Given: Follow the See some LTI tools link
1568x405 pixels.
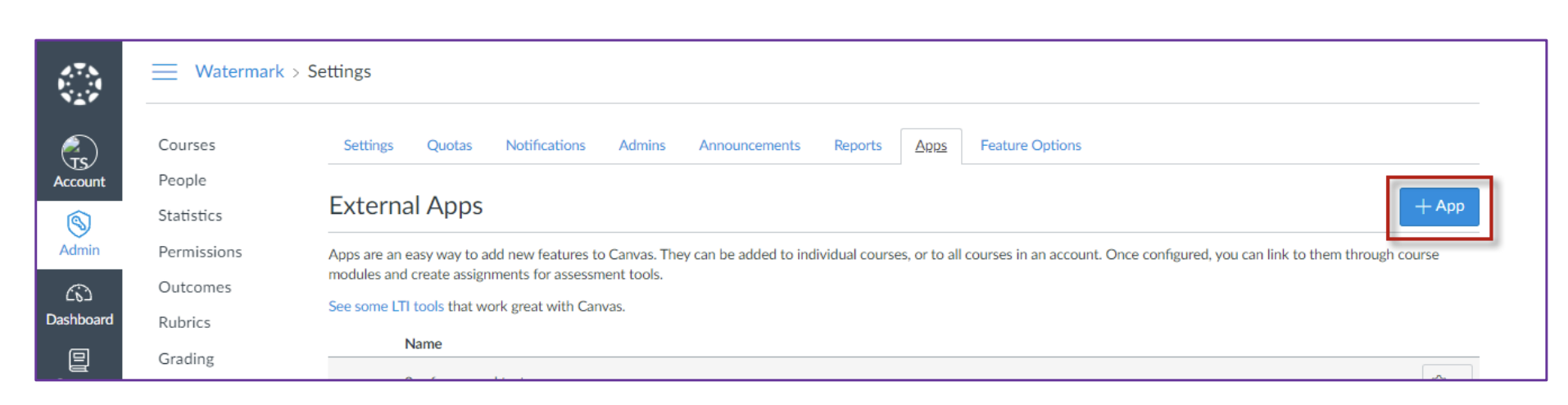Looking at the screenshot, I should pos(386,306).
